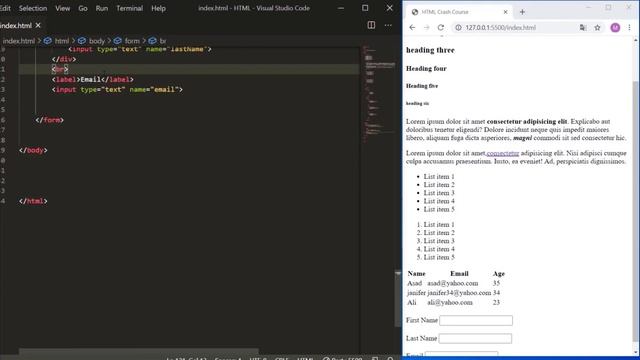Bookmark this page with the star icon
This screenshot has height=360, width=640.
(x=597, y=27)
